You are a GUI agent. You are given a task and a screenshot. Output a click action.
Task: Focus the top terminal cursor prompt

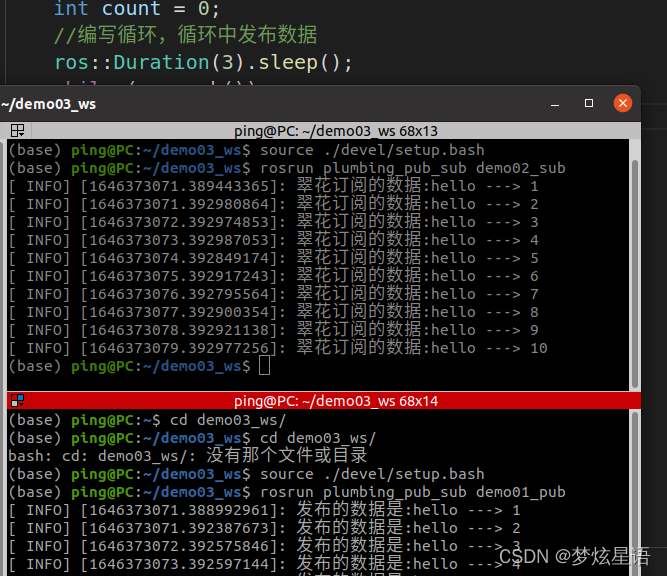pos(264,366)
